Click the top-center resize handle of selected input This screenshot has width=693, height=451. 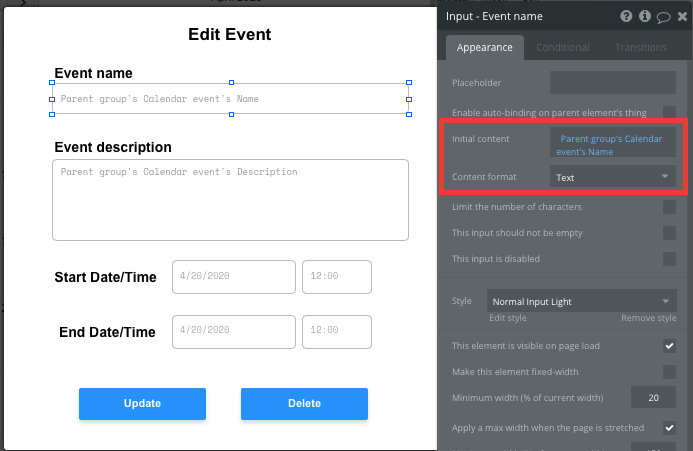pos(231,83)
